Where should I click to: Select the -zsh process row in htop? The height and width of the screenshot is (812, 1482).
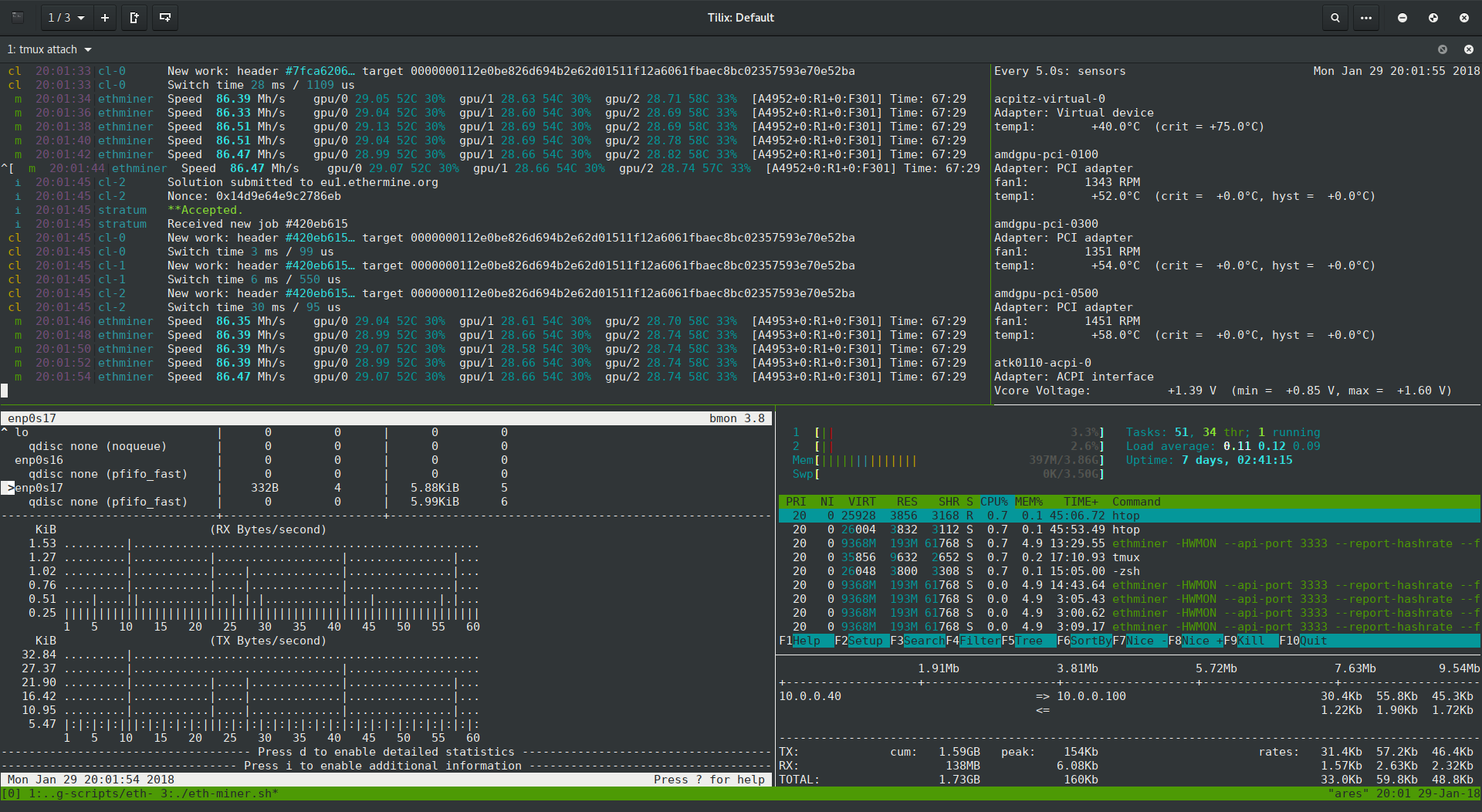coord(1129,571)
